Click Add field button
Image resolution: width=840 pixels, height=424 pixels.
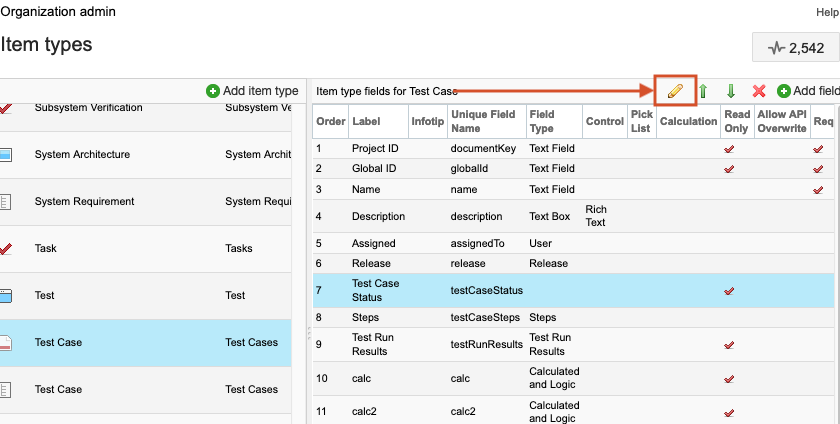[x=808, y=91]
